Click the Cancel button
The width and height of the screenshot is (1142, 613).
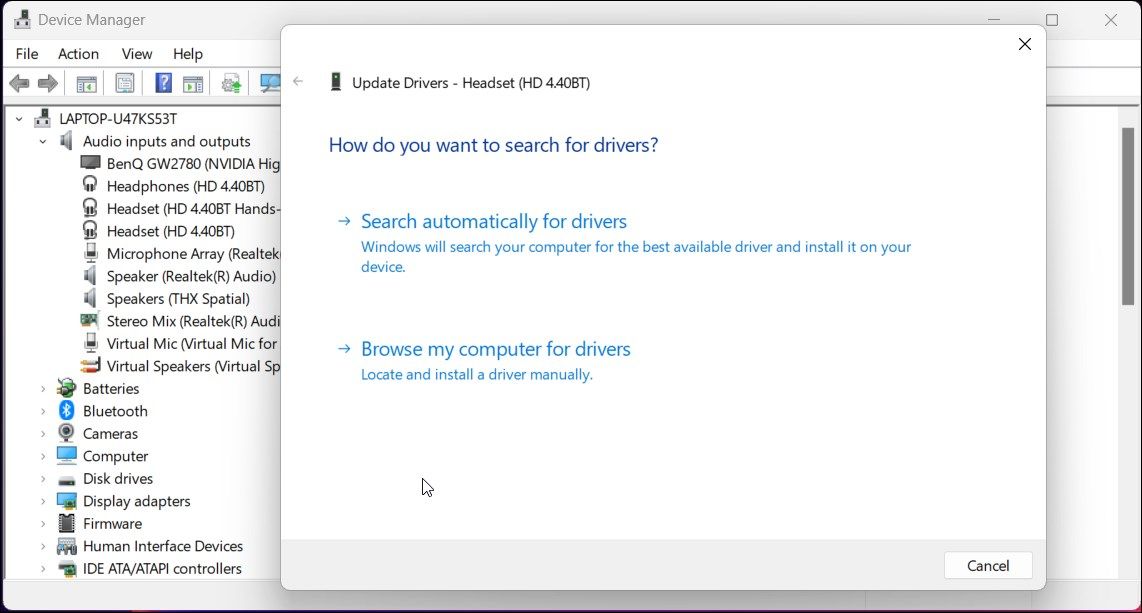pos(988,566)
